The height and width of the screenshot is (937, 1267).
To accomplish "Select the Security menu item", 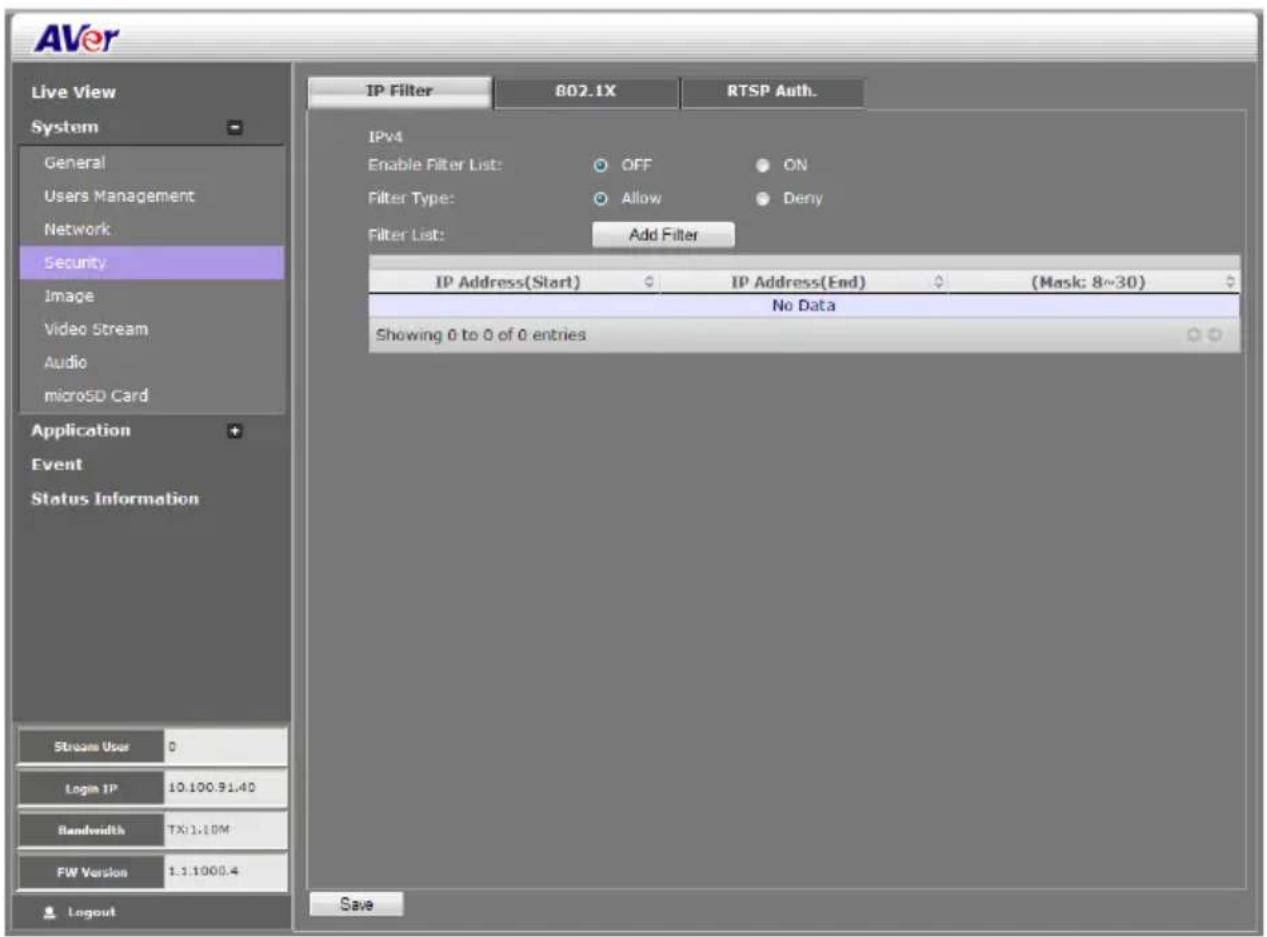I will point(152,263).
